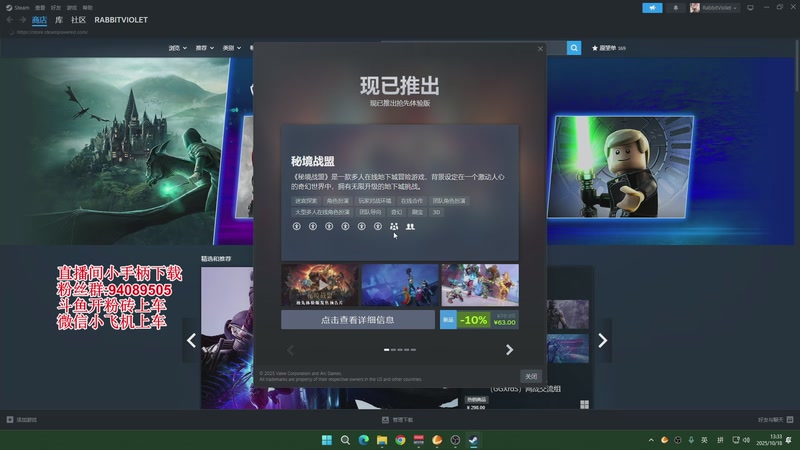Screen dimensions: 800x450
Task: Open File Explorer from taskbar
Action: coord(382,440)
